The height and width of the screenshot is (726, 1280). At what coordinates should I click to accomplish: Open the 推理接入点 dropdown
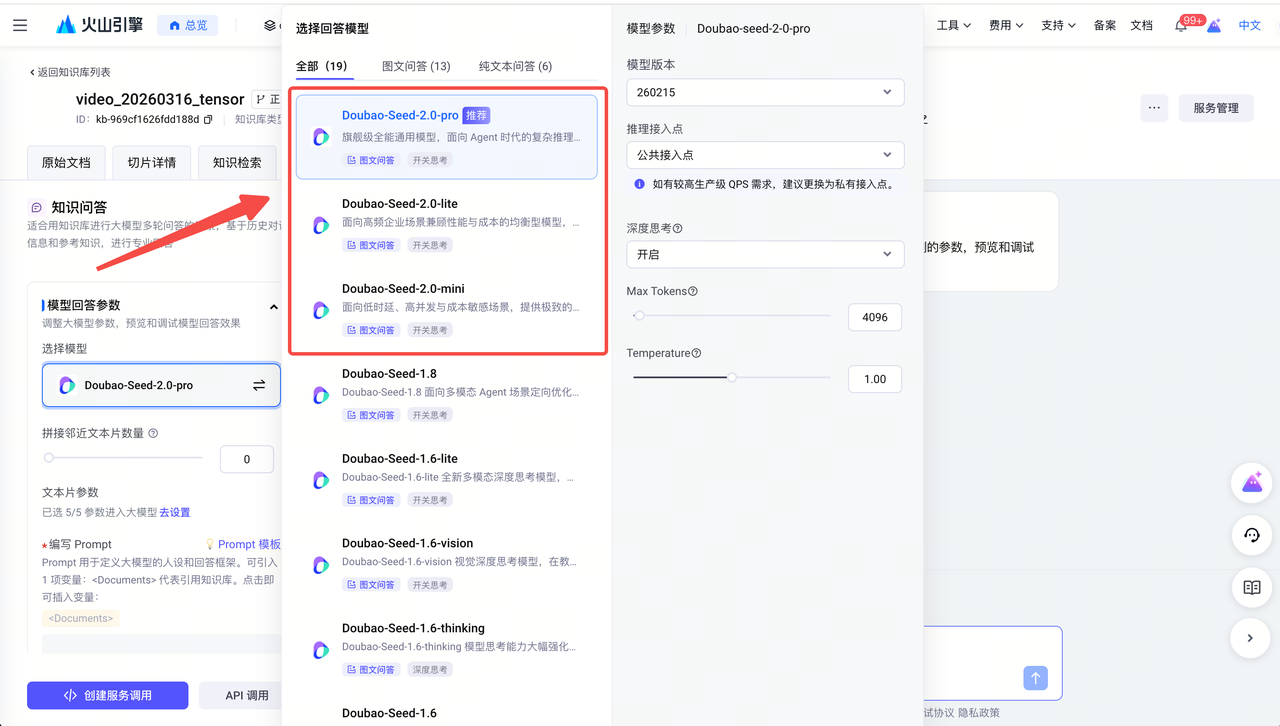pos(765,155)
